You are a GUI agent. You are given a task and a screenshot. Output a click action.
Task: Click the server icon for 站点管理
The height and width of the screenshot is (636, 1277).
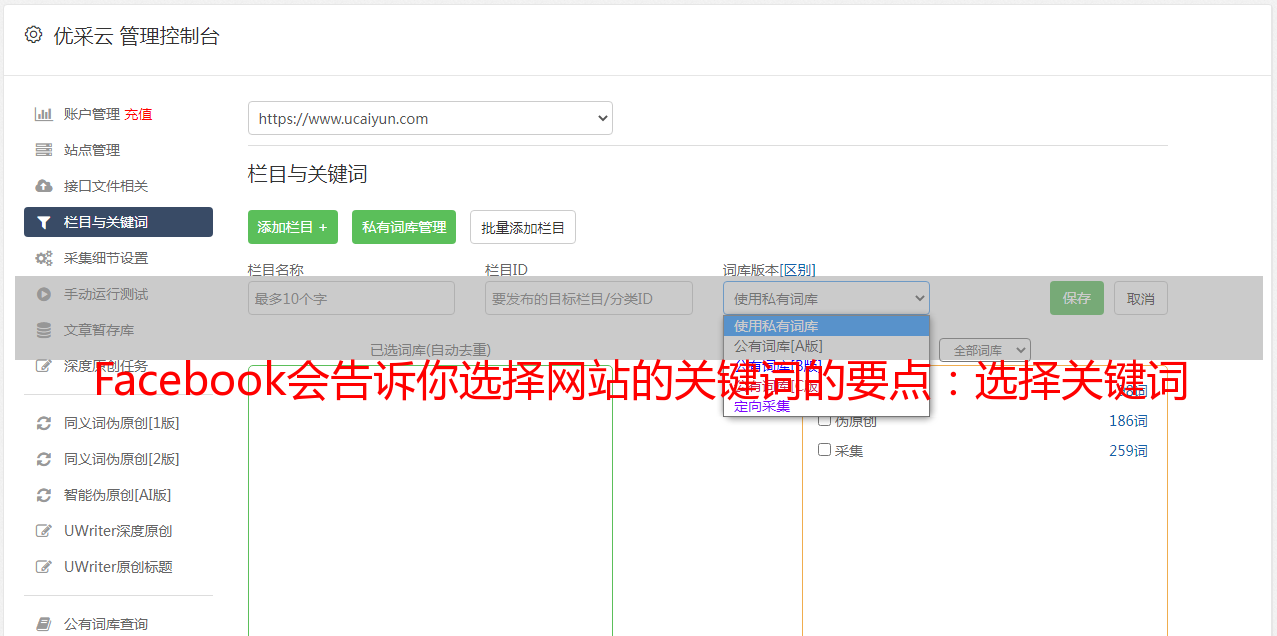[43, 150]
